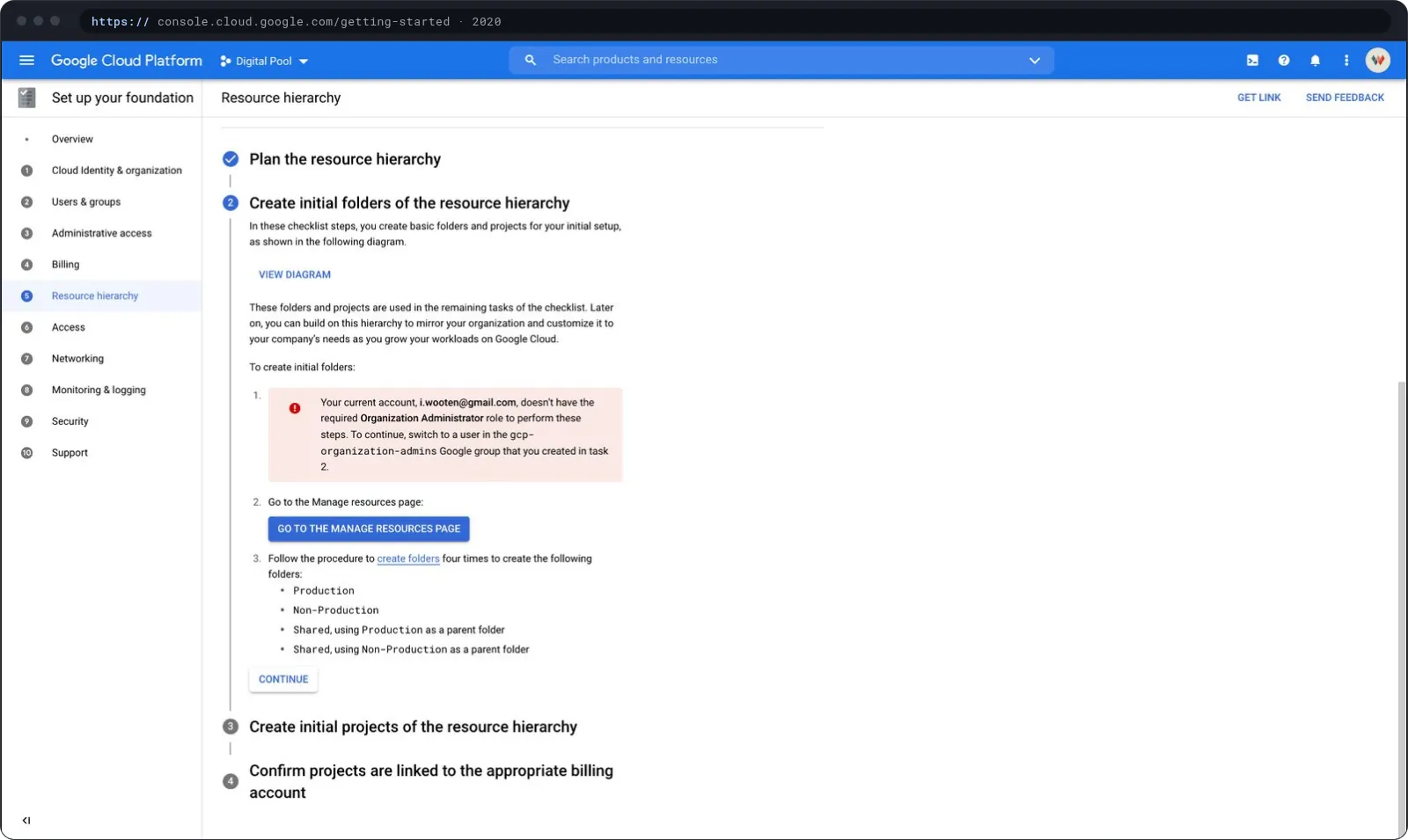This screenshot has height=840, width=1408.
Task: Click the search magnifier icon
Action: pos(531,60)
